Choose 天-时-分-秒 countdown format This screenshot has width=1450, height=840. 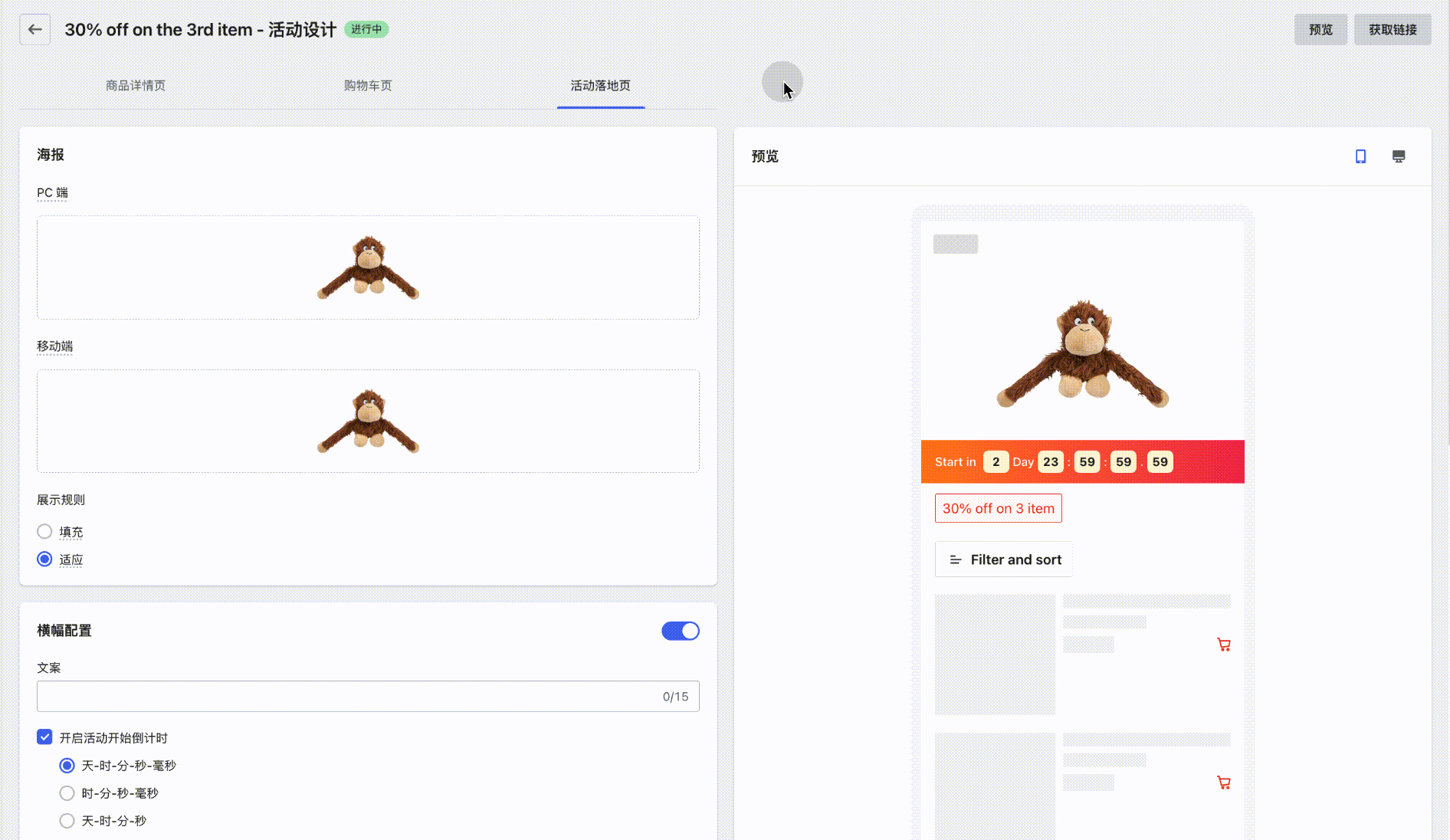67,821
